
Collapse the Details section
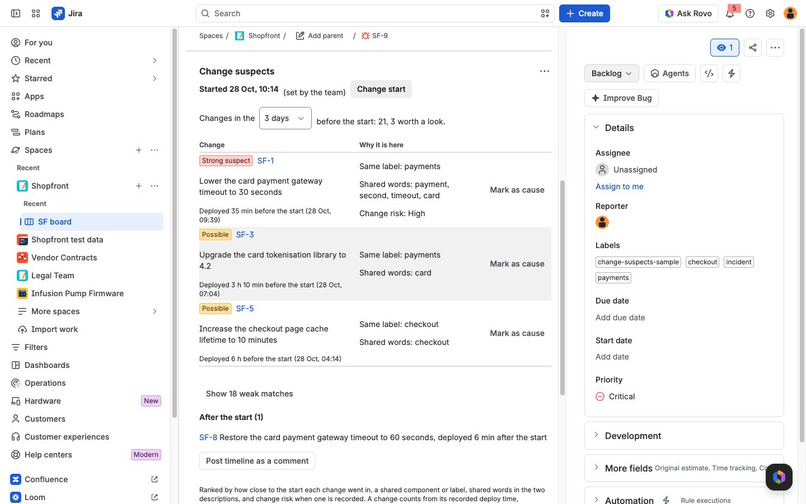click(x=596, y=127)
